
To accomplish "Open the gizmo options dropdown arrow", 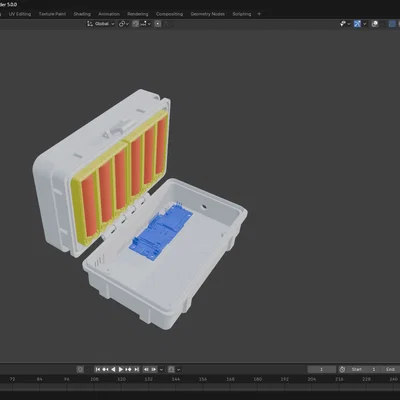I will click(364, 24).
